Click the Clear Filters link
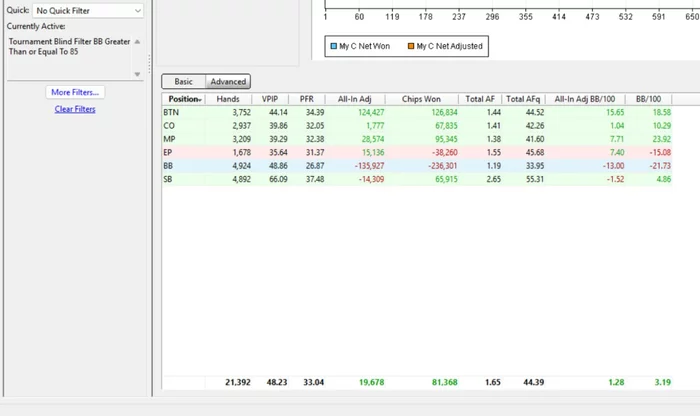Screen dimensions: 700x416 (x=75, y=109)
